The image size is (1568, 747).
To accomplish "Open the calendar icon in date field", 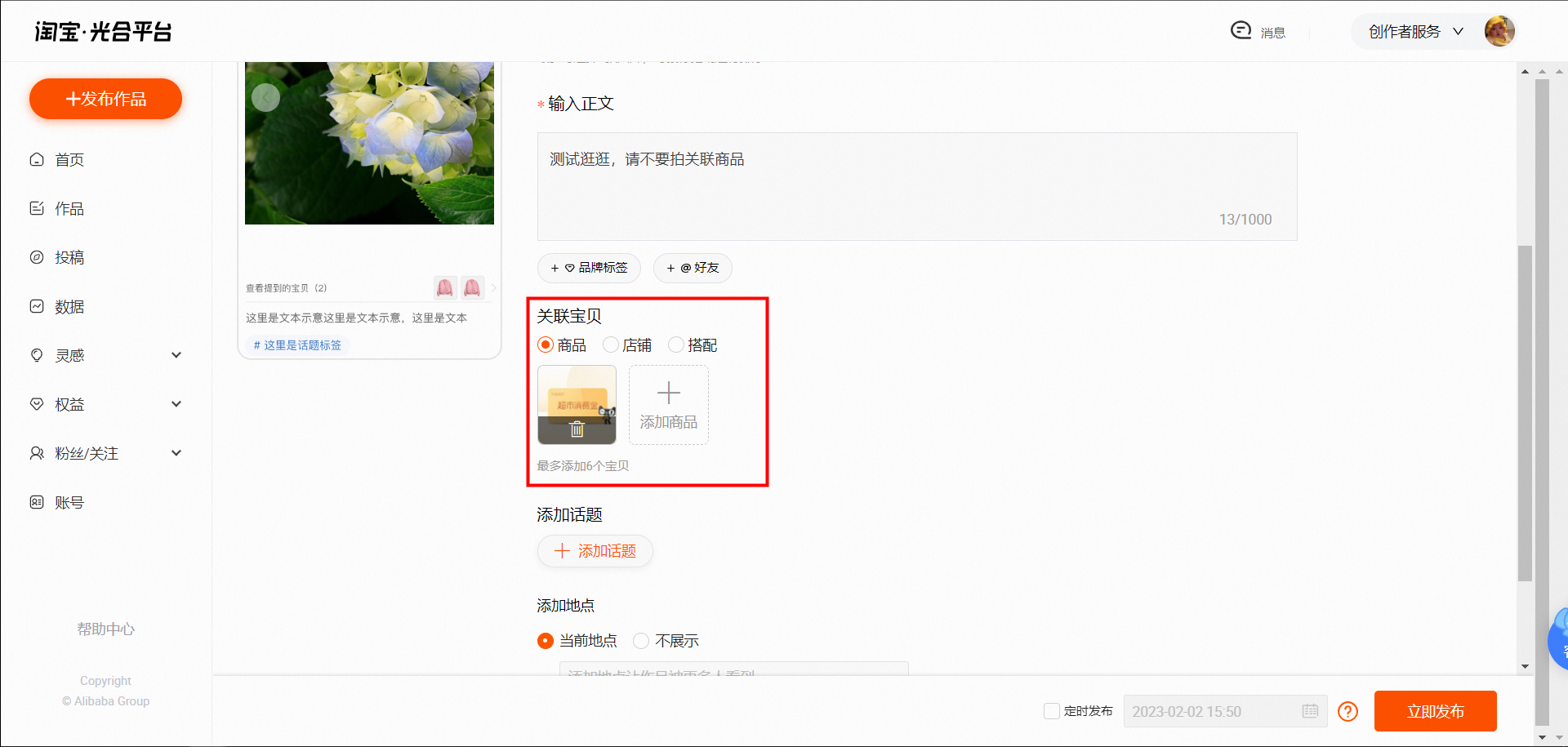I will coord(1310,711).
